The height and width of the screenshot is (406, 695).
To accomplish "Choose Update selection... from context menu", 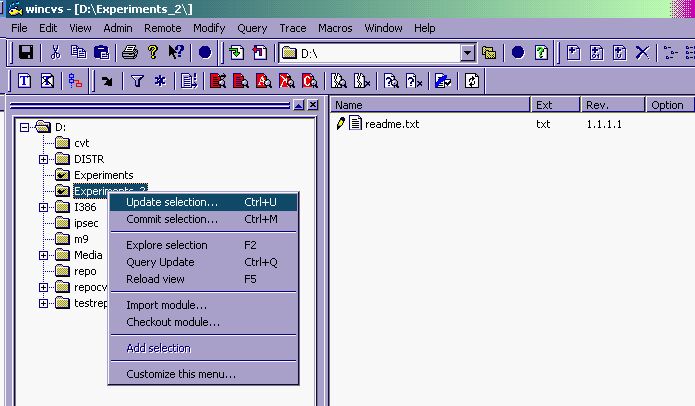I will click(171, 203).
